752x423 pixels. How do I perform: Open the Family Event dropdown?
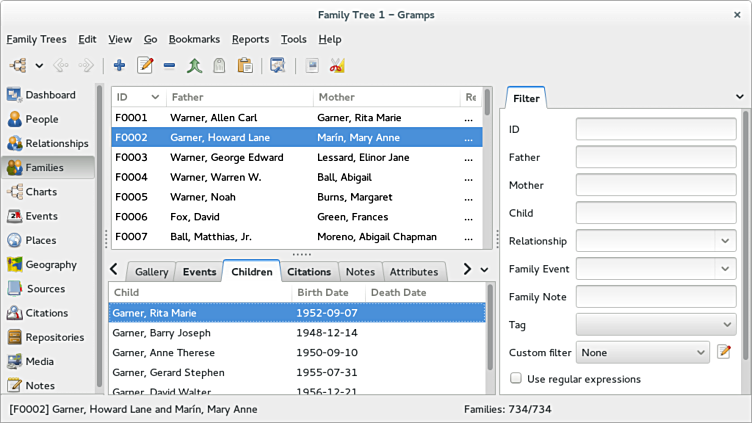725,269
